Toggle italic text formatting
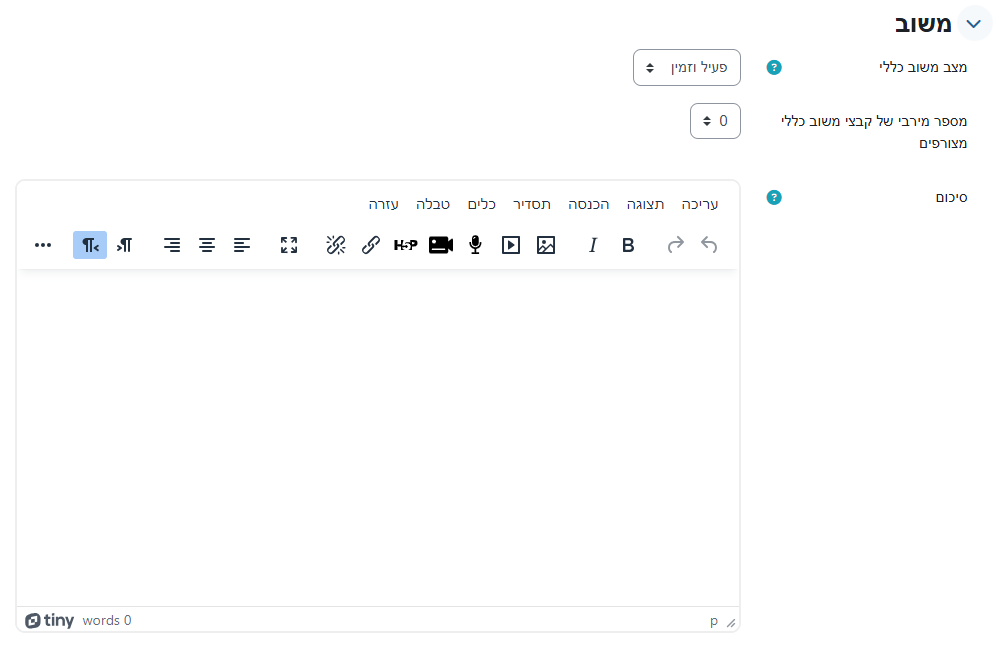Screen dimensions: 1000x647 pyautogui.click(x=592, y=245)
